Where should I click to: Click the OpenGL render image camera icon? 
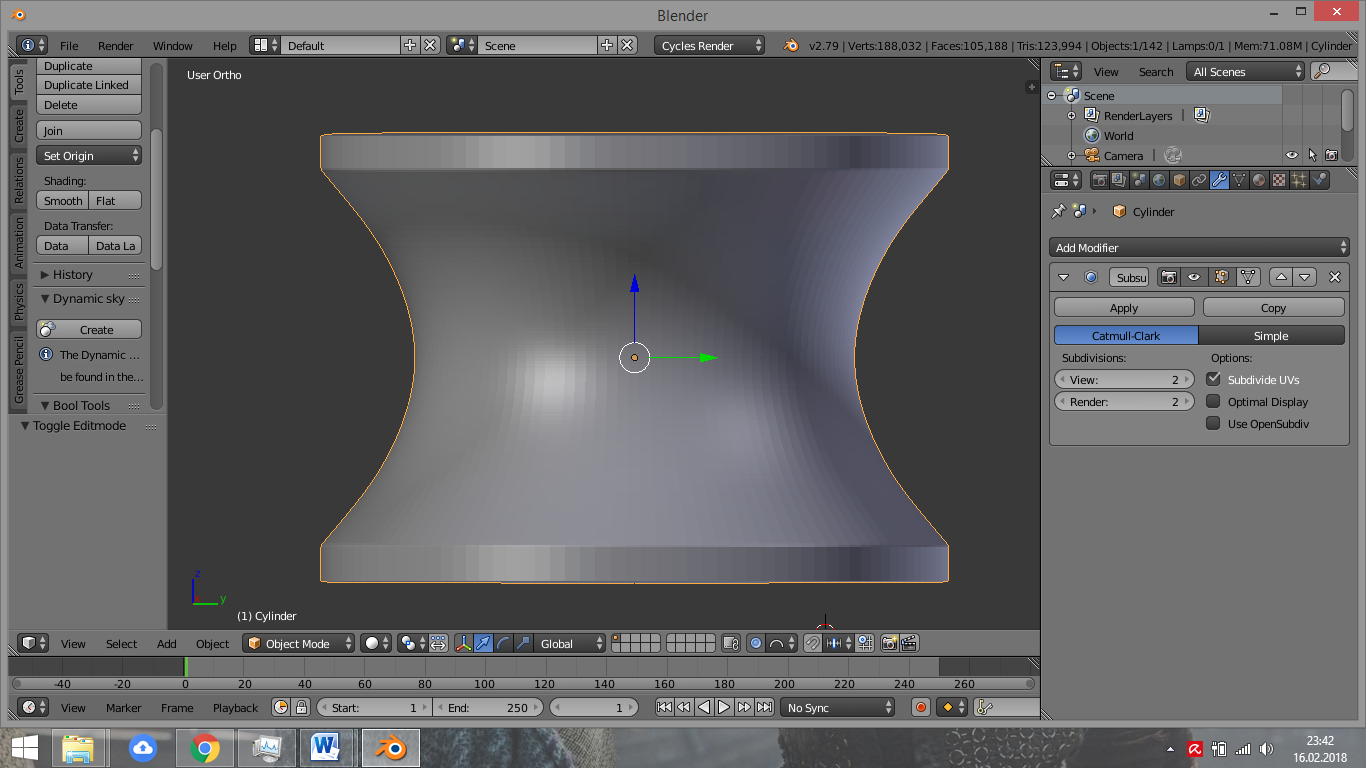pos(889,643)
